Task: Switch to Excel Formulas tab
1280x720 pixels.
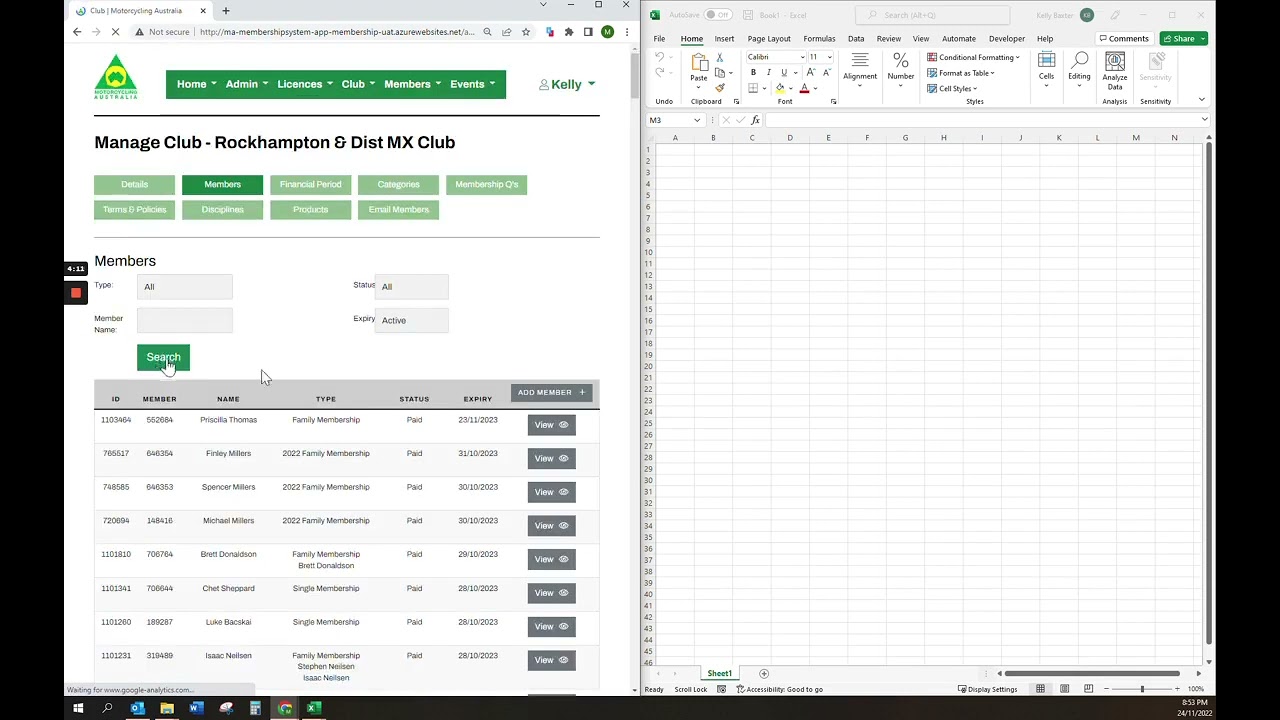Action: (x=819, y=39)
